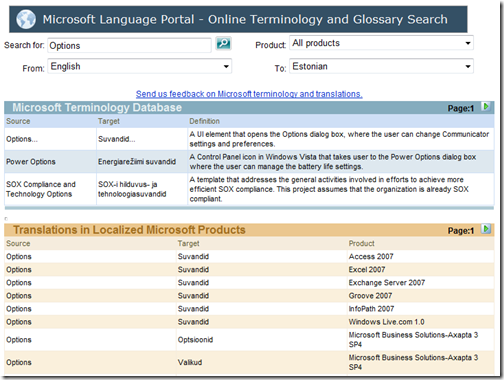Open the From language dropdown set to English

click(139, 66)
